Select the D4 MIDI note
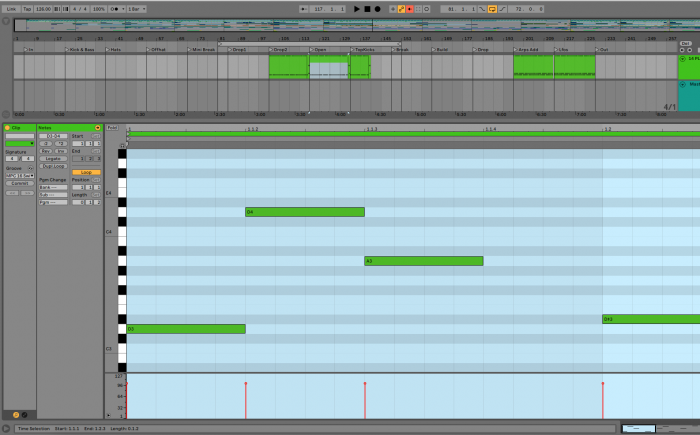700x435 pixels. 304,212
